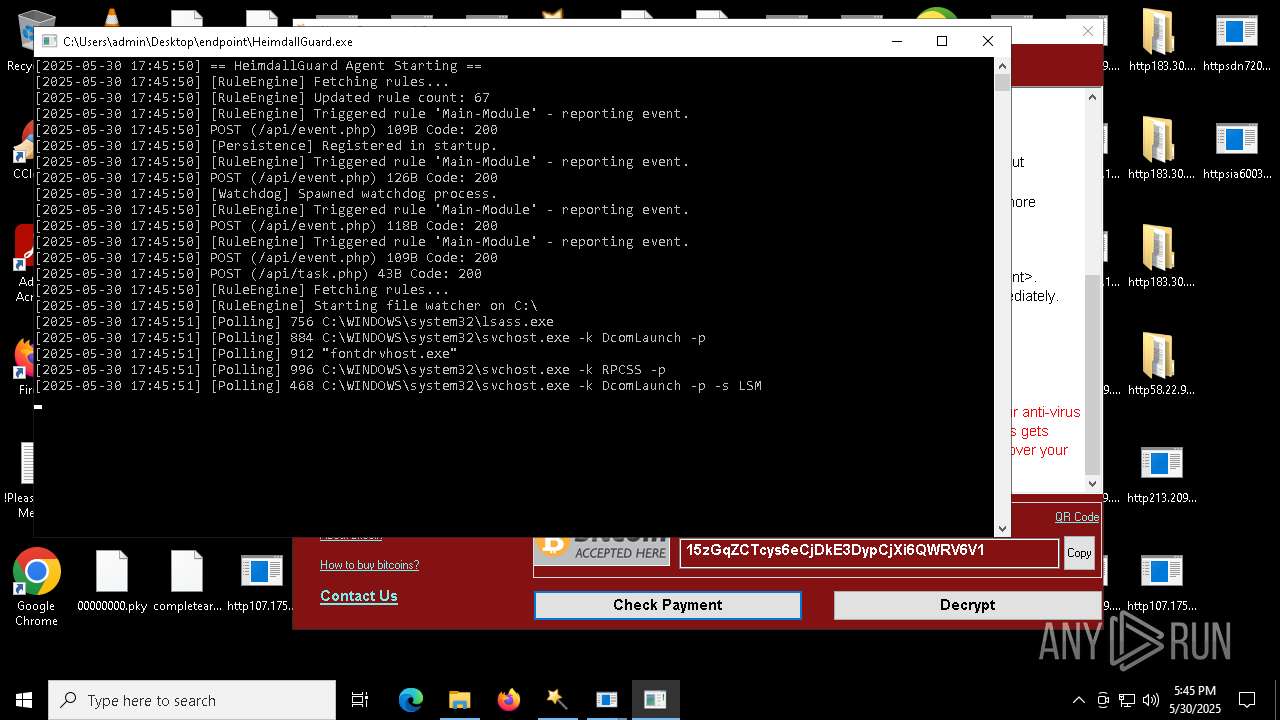Image resolution: width=1280 pixels, height=720 pixels.
Task: Open the http213.209... desktop file
Action: click(x=1161, y=473)
